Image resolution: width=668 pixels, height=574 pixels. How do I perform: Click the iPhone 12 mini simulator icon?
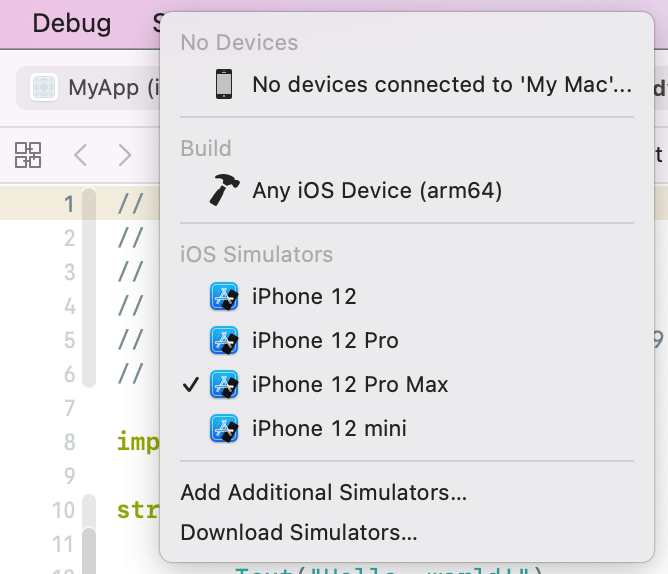click(x=224, y=428)
